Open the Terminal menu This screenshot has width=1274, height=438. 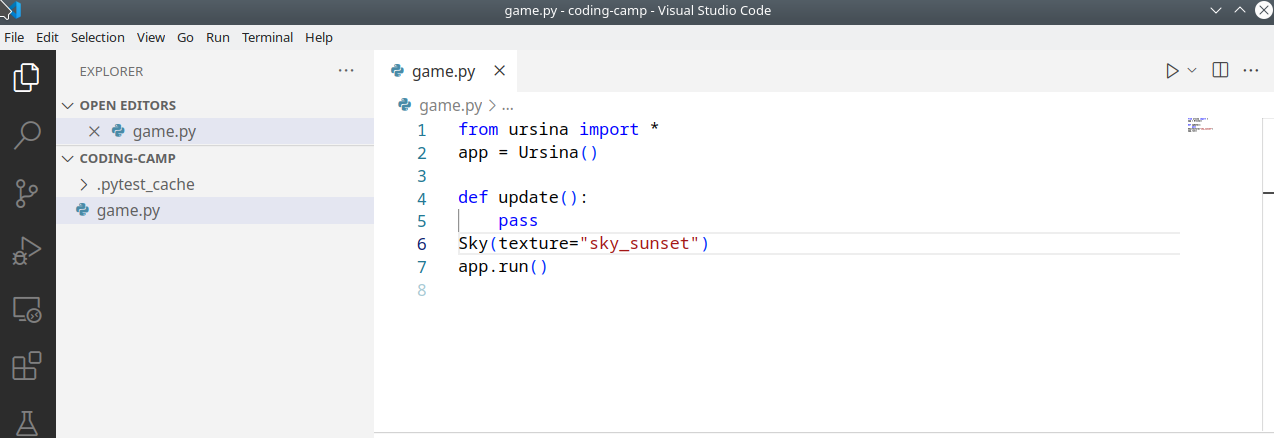[x=267, y=37]
